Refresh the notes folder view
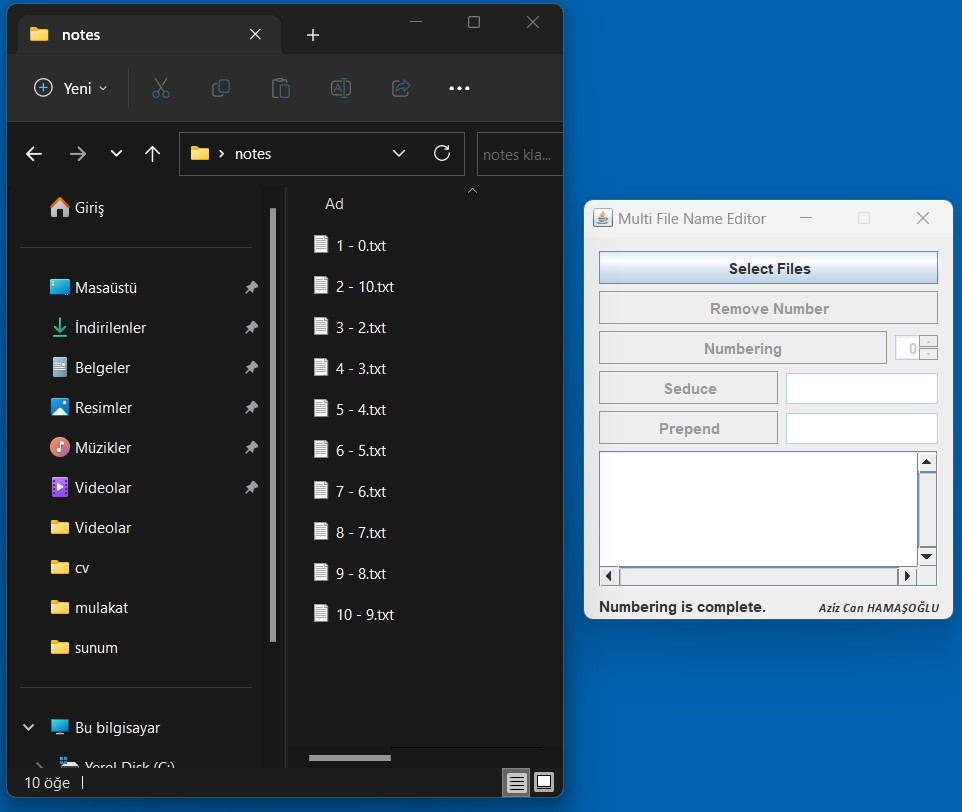 pyautogui.click(x=441, y=153)
